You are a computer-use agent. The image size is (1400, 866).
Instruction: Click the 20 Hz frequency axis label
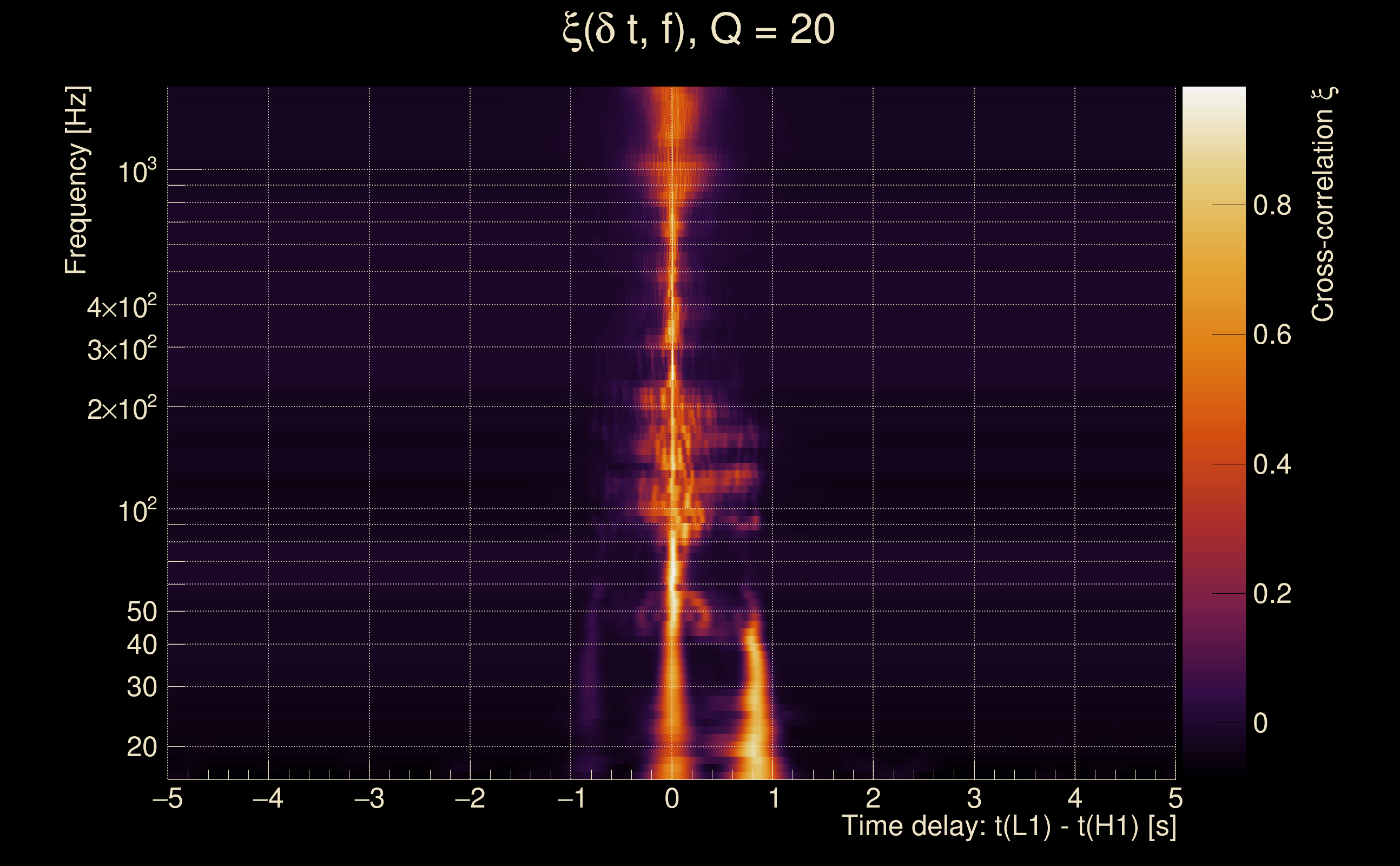(x=141, y=747)
